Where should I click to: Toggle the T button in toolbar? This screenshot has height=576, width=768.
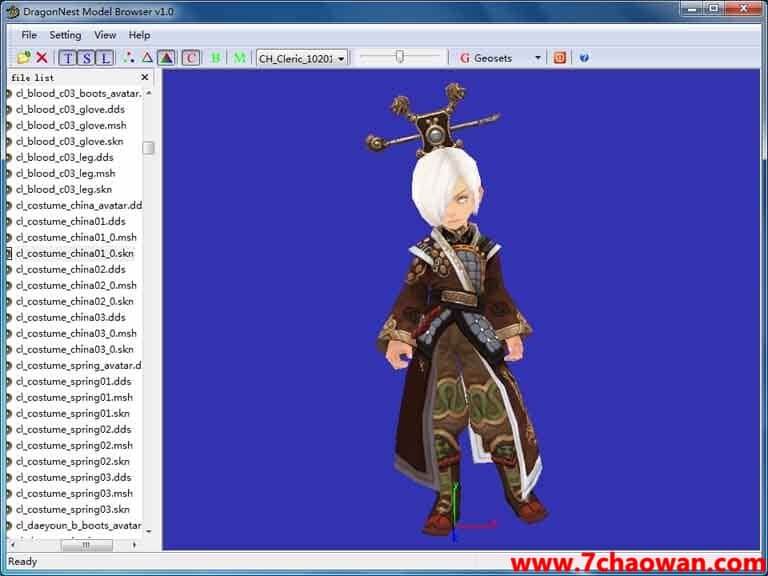click(x=69, y=58)
